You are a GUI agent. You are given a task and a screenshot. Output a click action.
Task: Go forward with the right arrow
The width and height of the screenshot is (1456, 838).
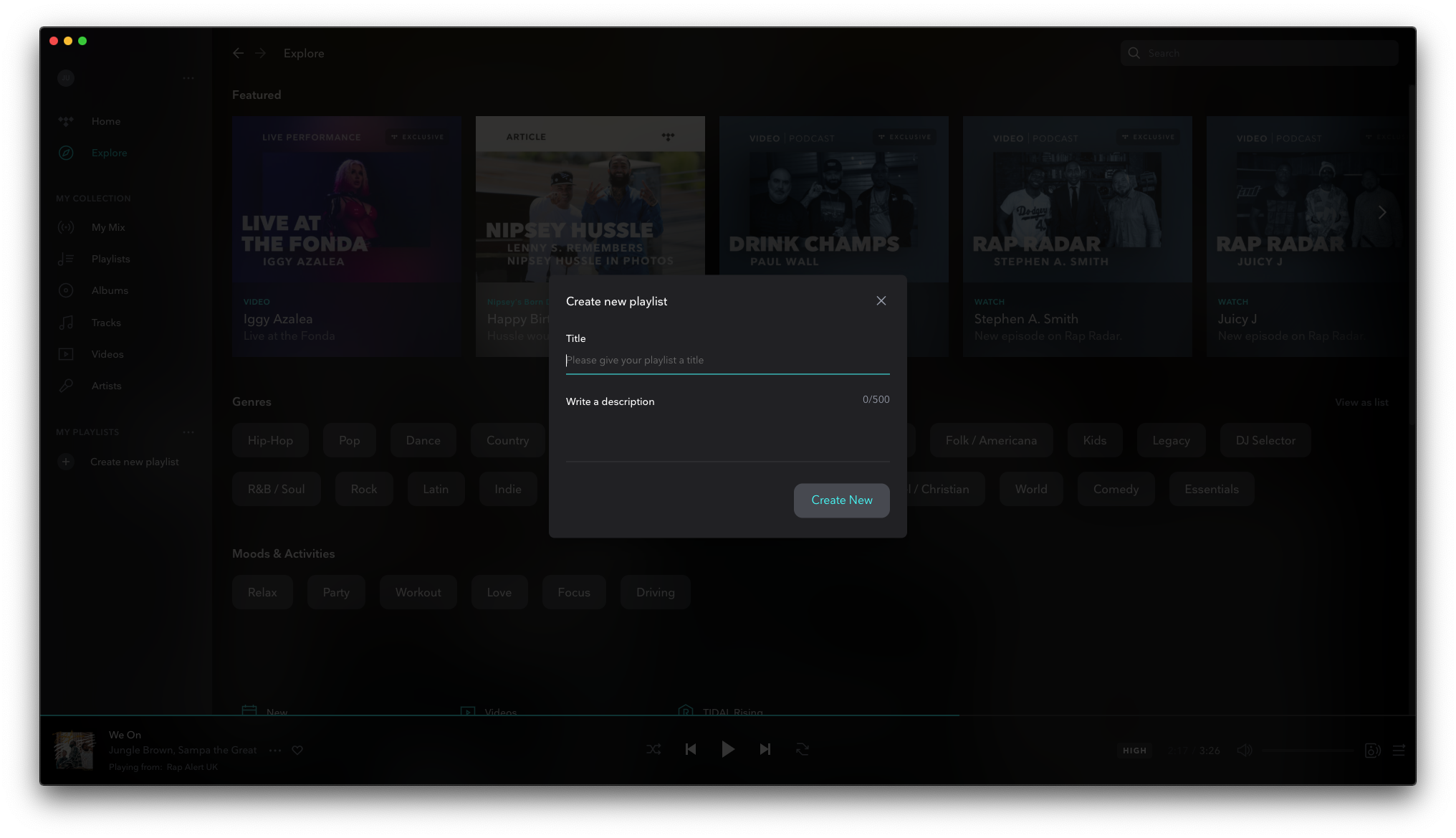point(260,53)
